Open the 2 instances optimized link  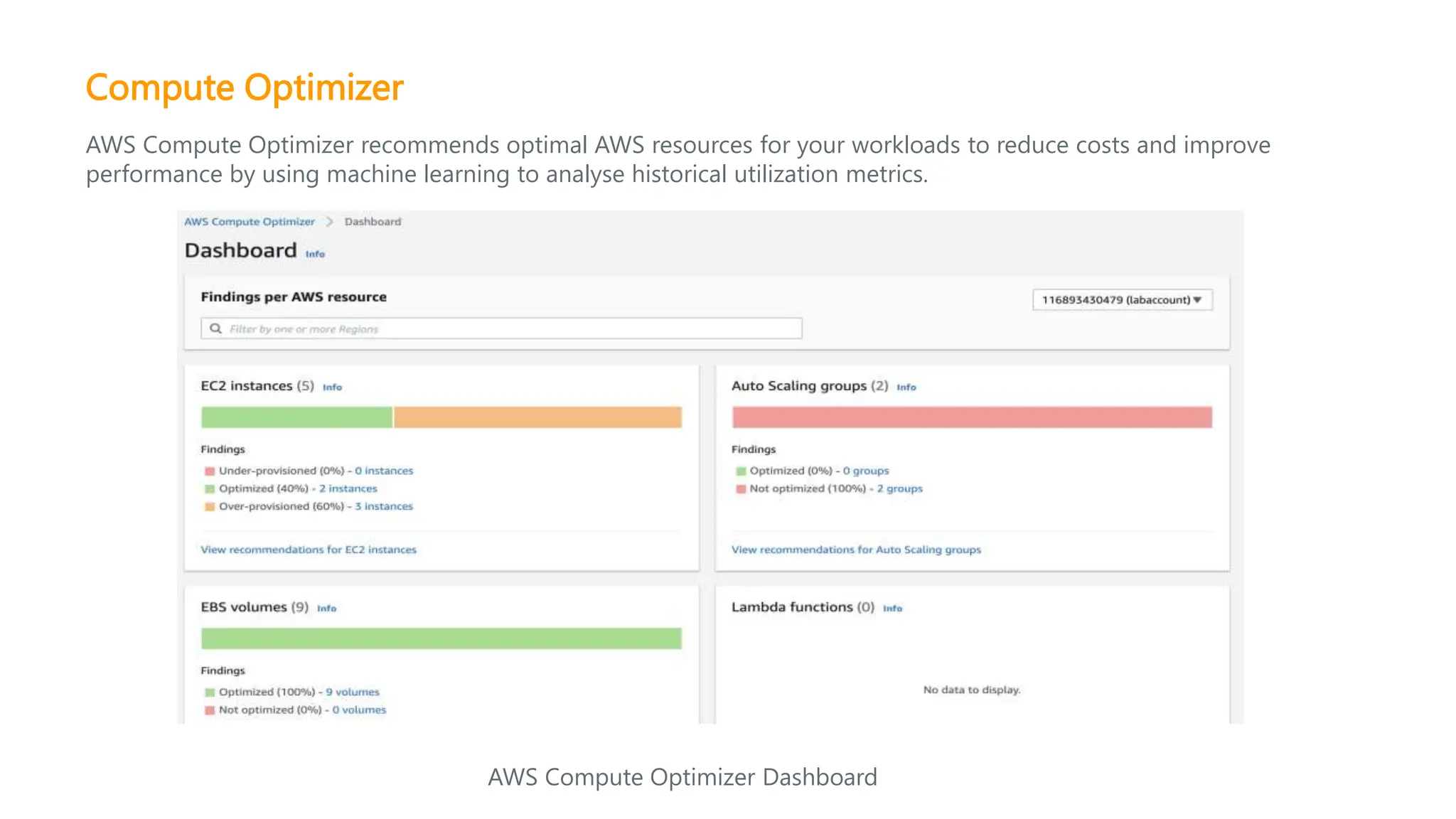[x=348, y=488]
